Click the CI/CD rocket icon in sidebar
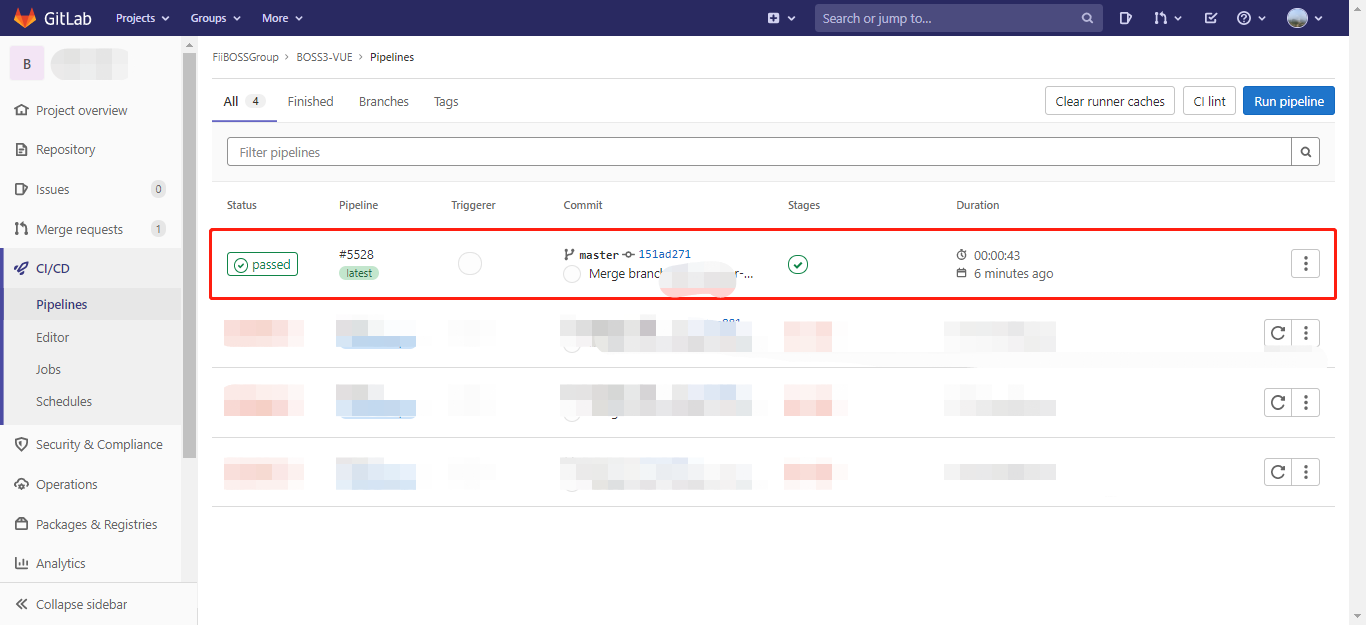Image resolution: width=1366 pixels, height=625 pixels. pos(21,267)
